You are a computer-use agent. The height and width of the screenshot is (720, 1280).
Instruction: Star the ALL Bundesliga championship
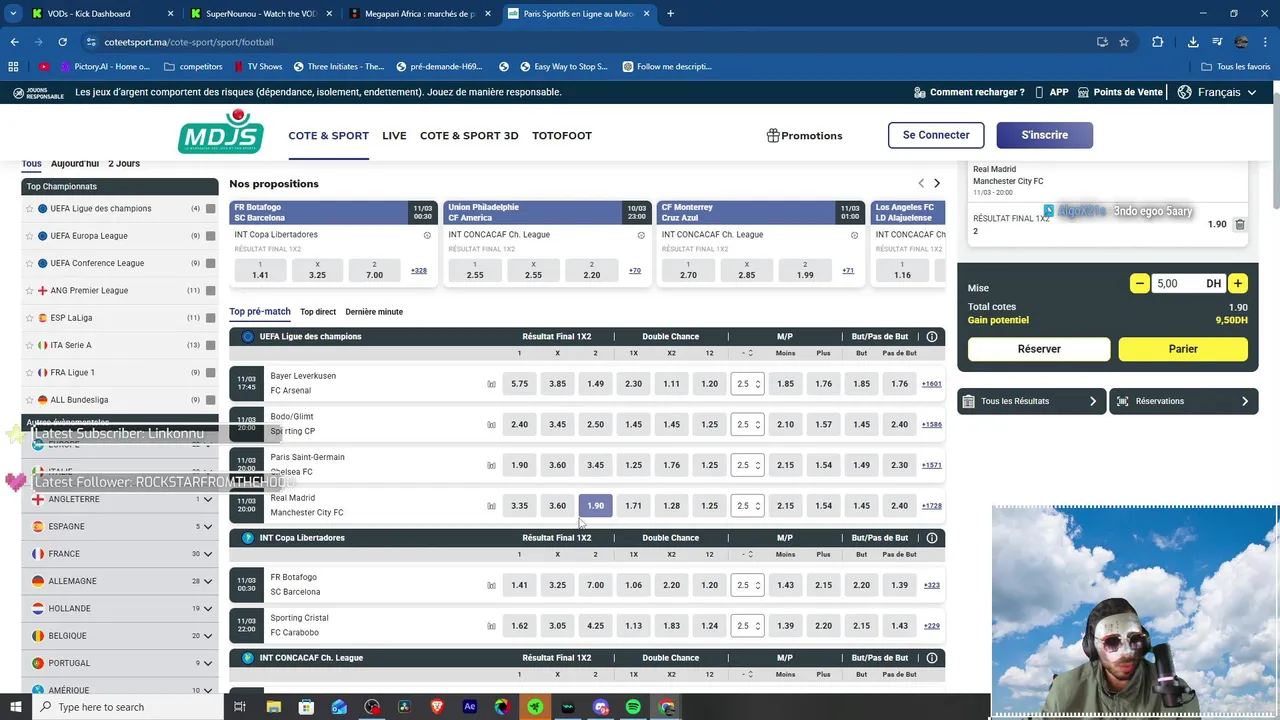29,400
